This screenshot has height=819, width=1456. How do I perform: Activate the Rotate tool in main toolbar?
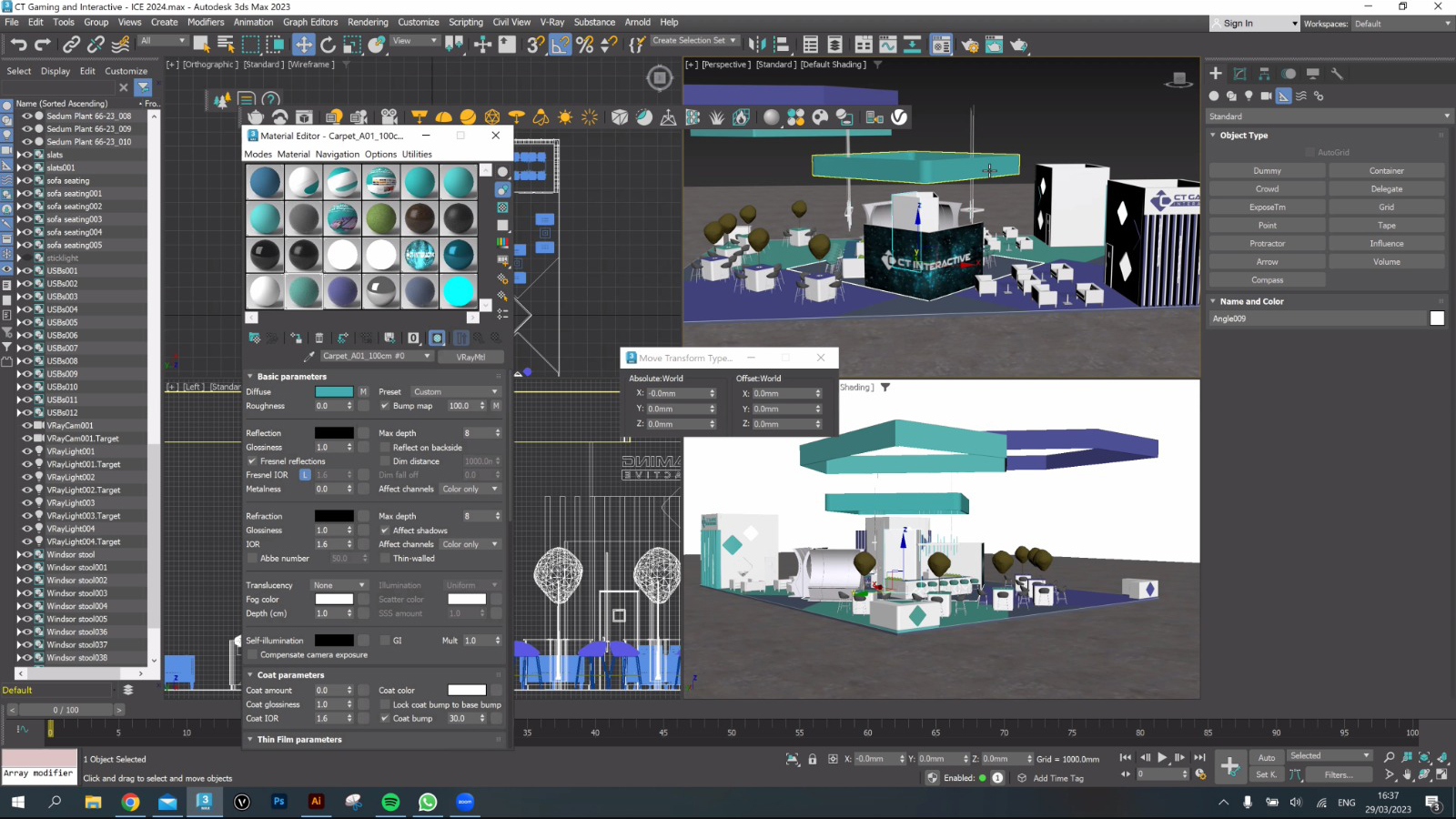click(x=328, y=44)
